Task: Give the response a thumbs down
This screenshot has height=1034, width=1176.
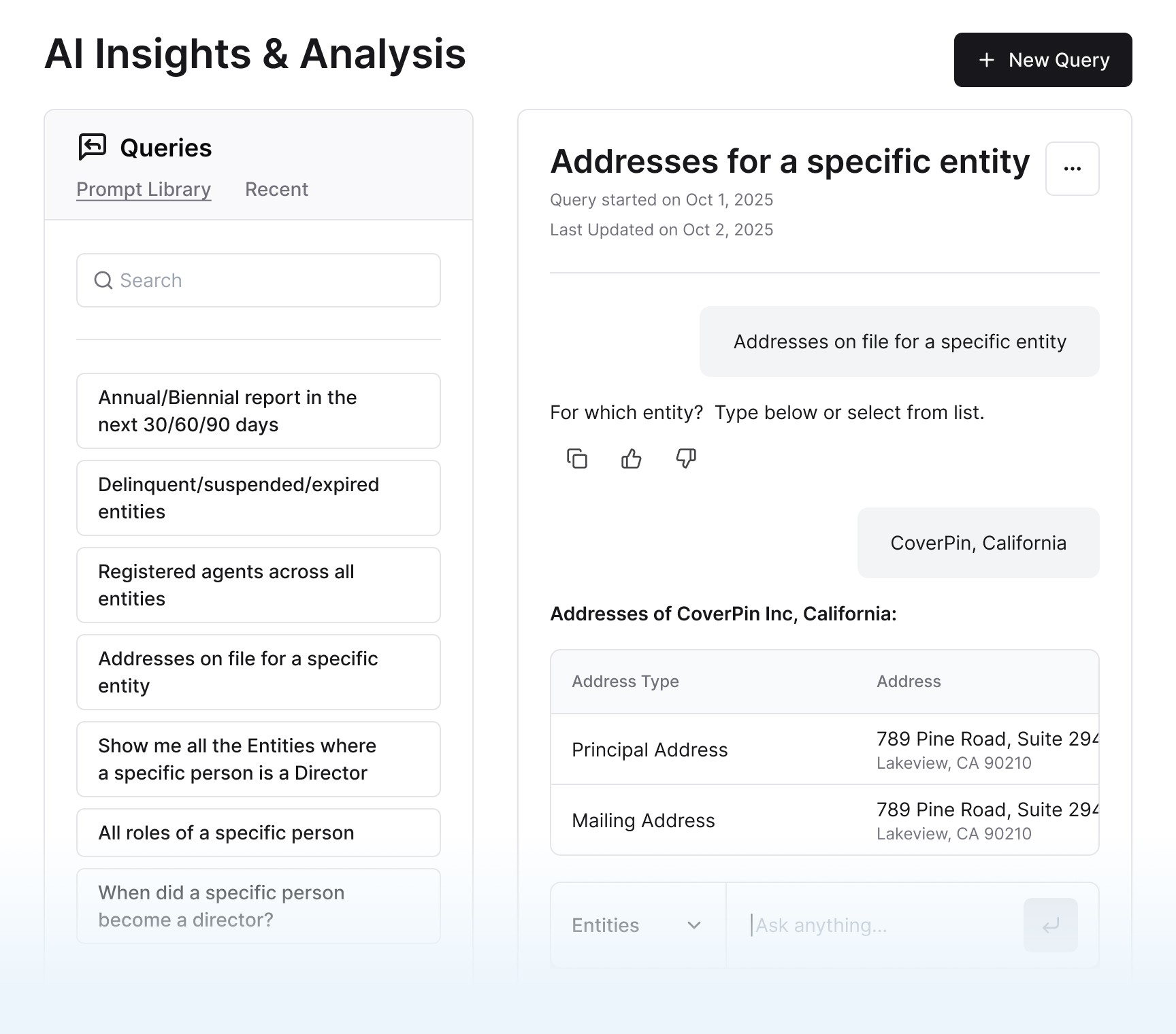Action: [x=686, y=458]
